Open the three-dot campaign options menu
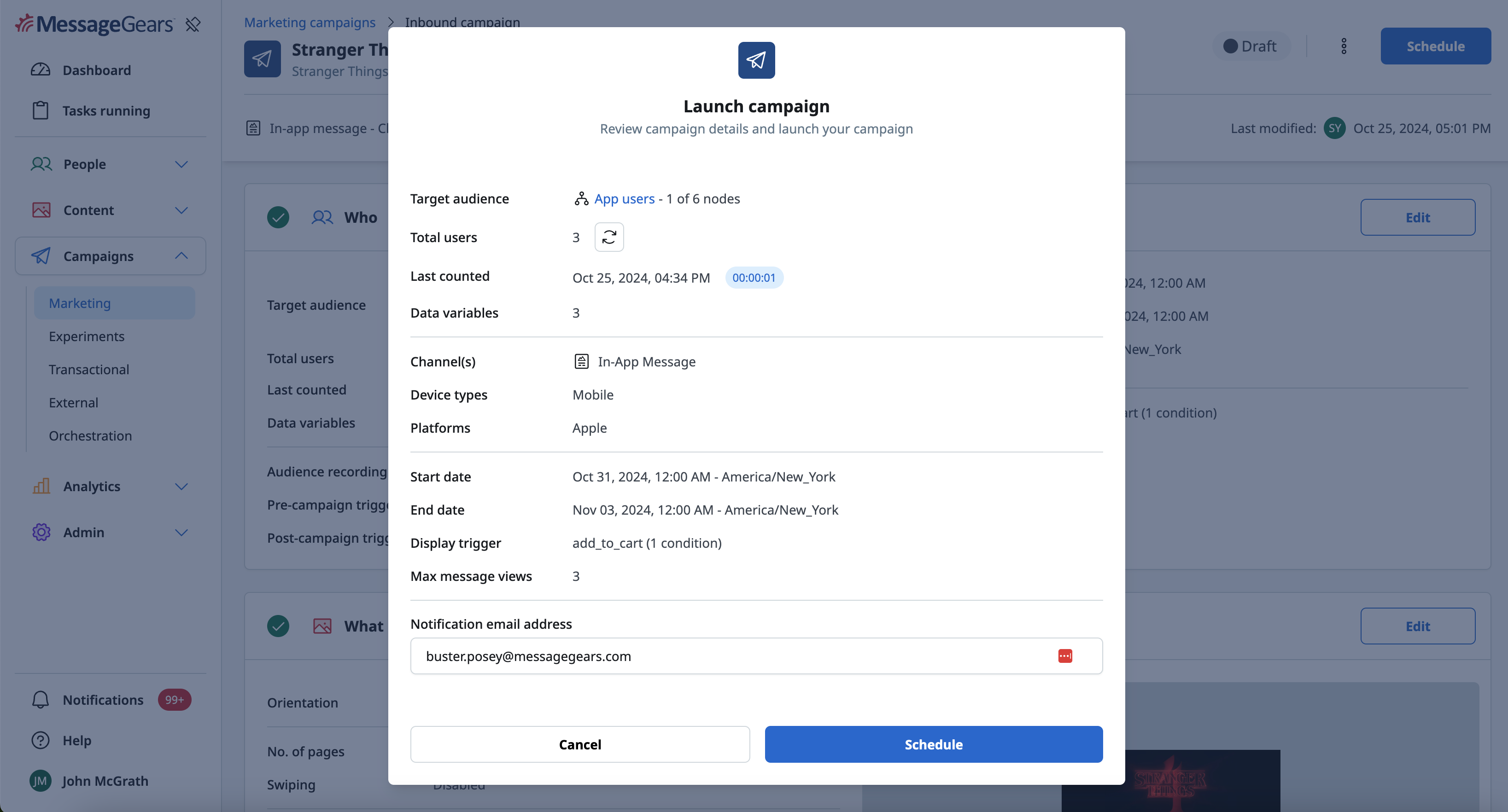1508x812 pixels. coord(1344,46)
